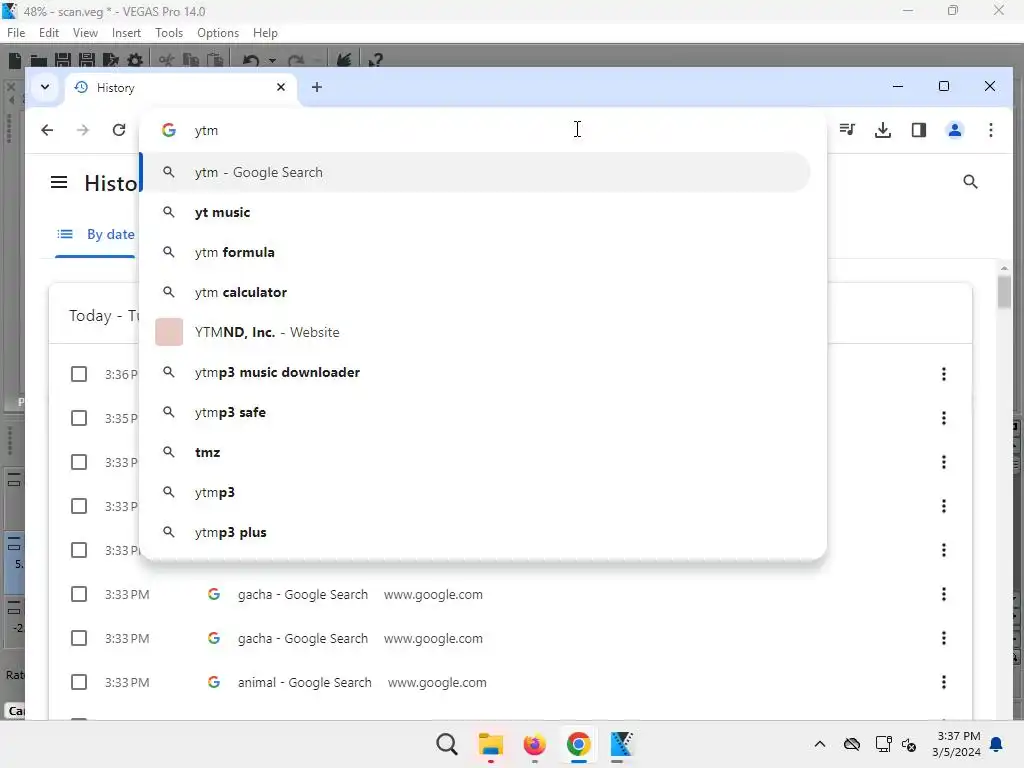Viewport: 1024px width, 768px height.
Task: Click the Render As icon in VEGAS toolbar
Action: click(x=111, y=60)
